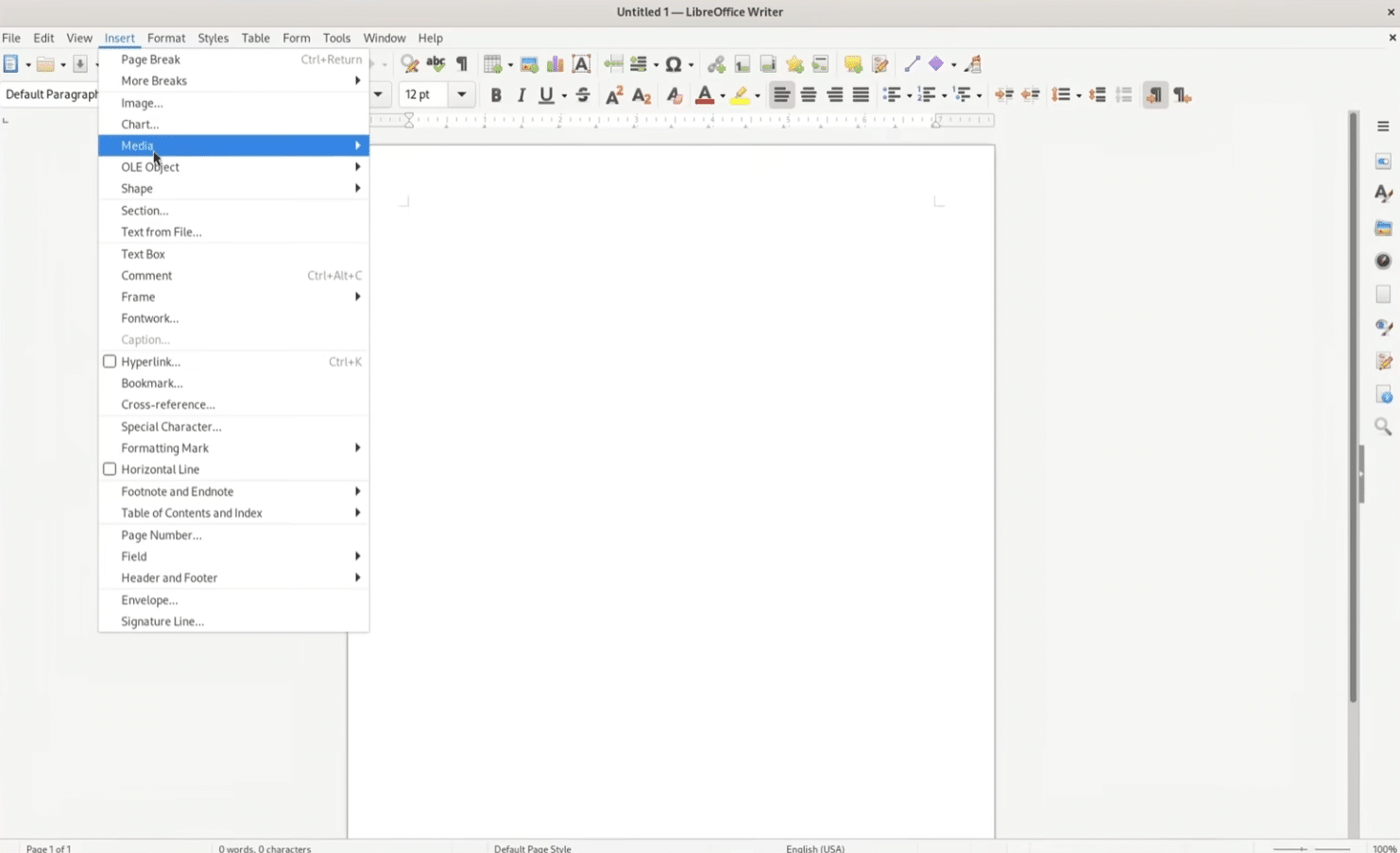This screenshot has width=1400, height=853.
Task: Click the Insert Field toolbar icon
Action: [640, 64]
